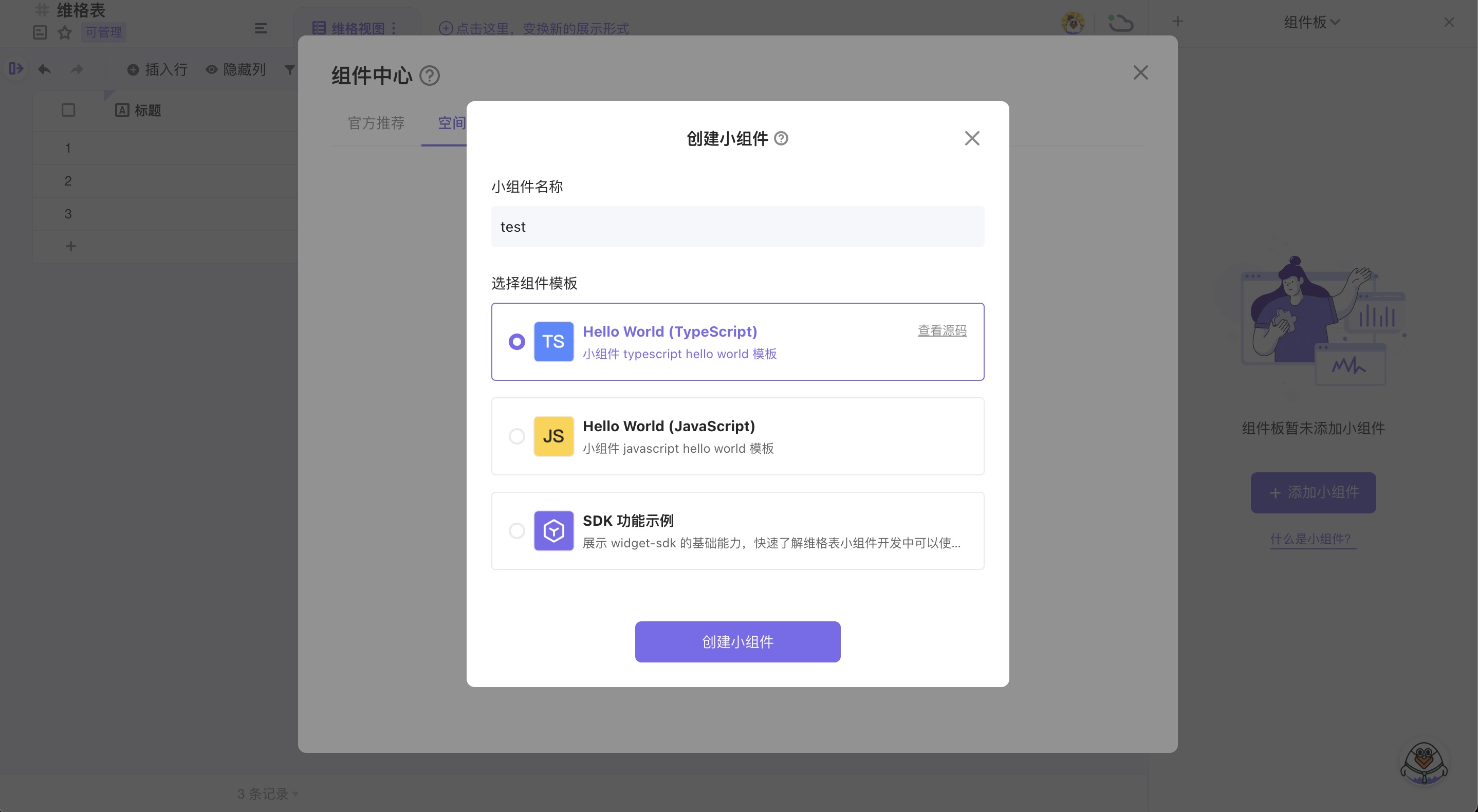Click the 隐藏列 toolbar button
Screen dimensions: 1478x812
click(x=235, y=69)
